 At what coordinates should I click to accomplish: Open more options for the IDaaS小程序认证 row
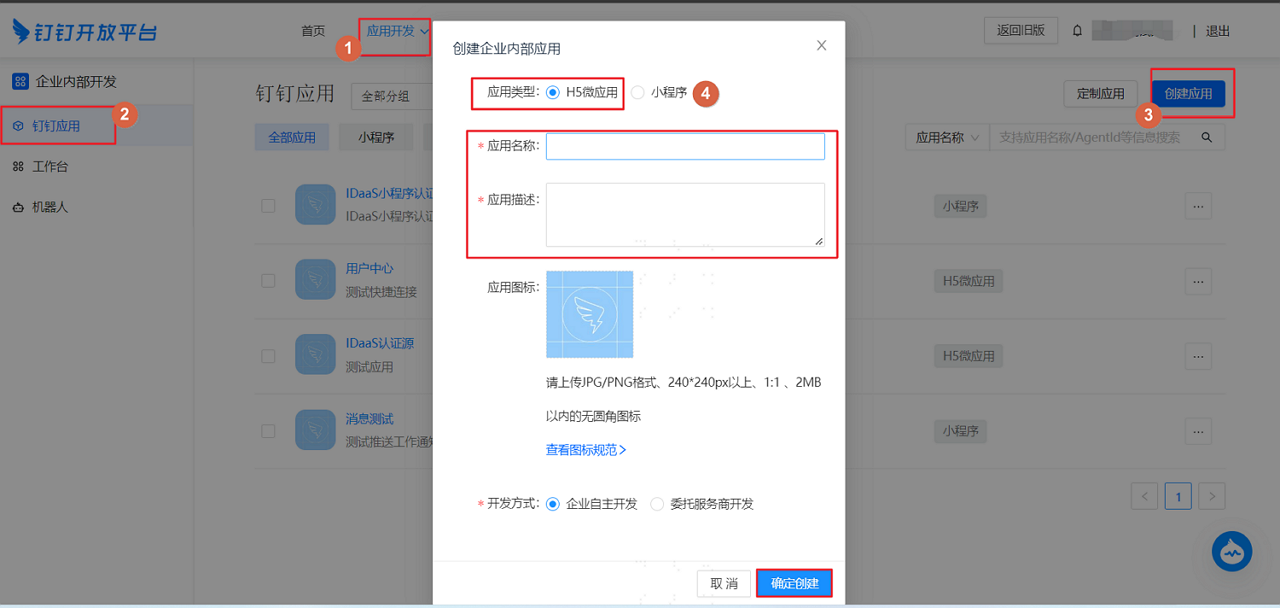1198,206
